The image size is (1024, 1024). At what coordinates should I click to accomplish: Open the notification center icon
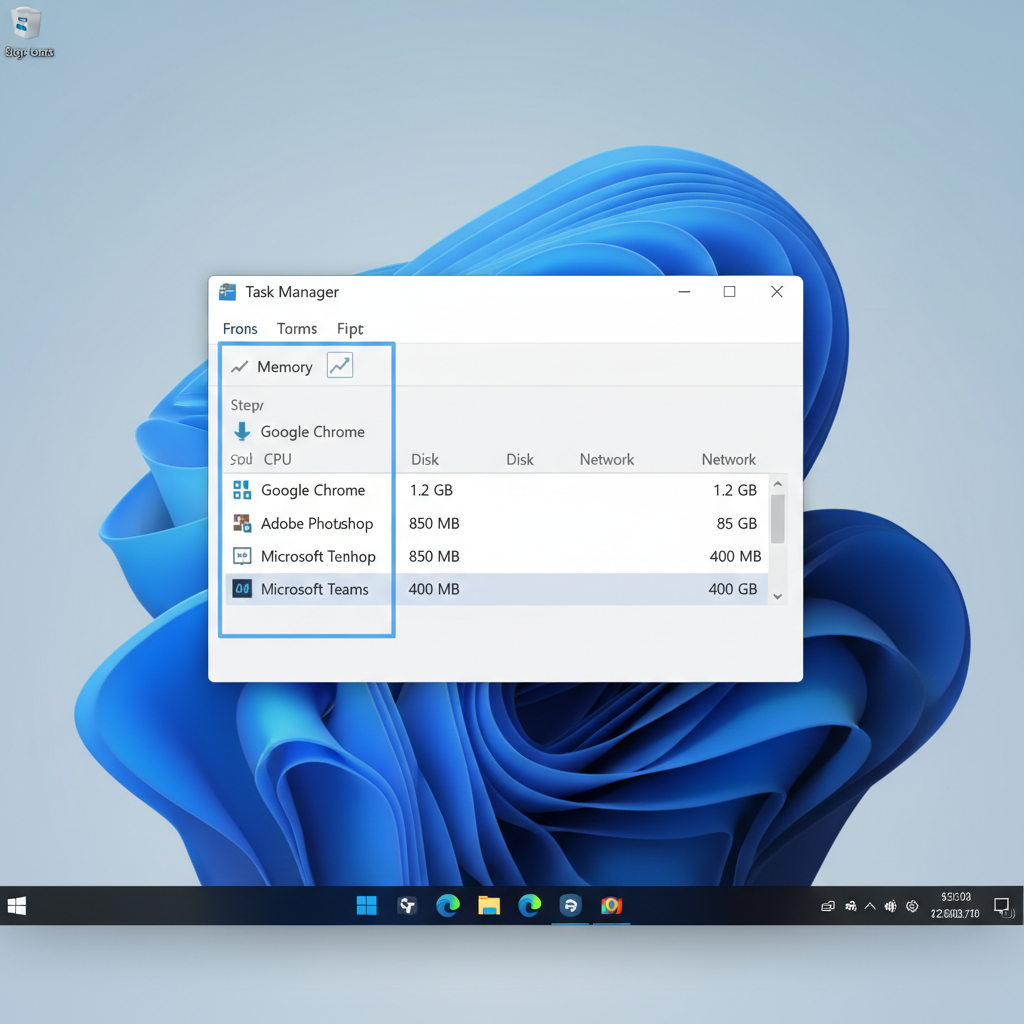[1001, 906]
